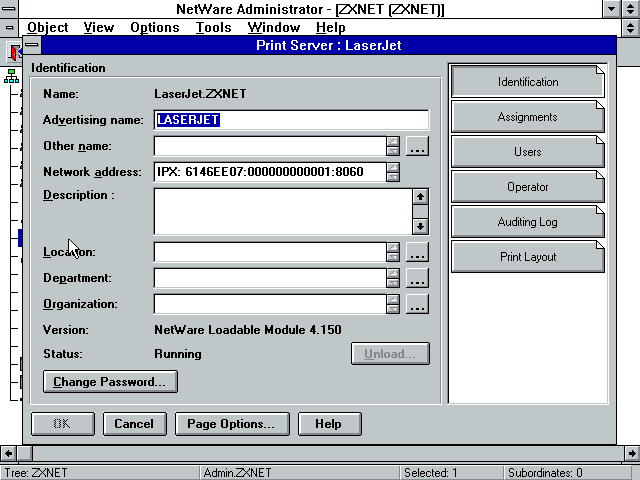The height and width of the screenshot is (480, 640).
Task: Click the Description scrollbar up arrow
Action: coord(420,197)
